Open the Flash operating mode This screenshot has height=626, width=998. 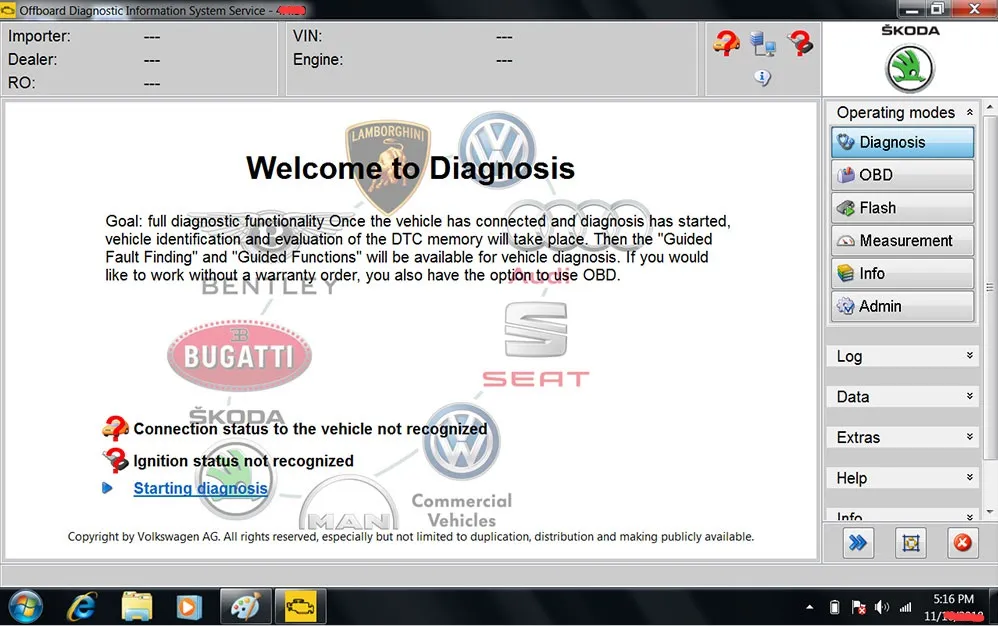(901, 207)
